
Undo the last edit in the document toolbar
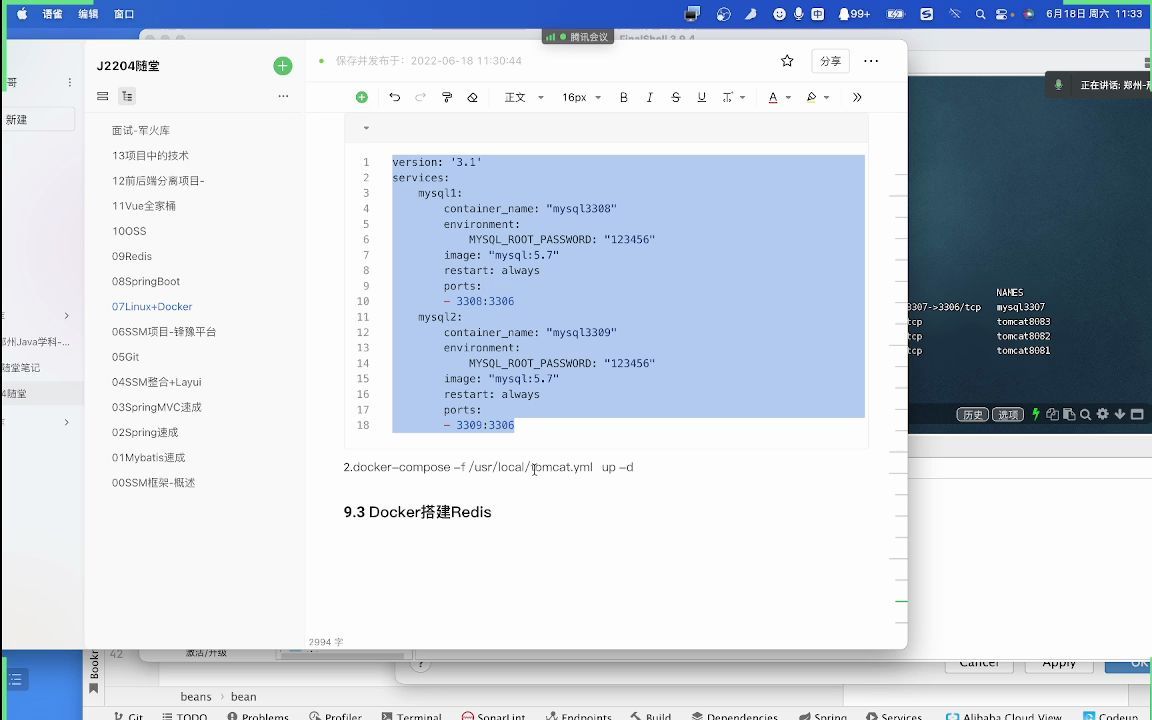395,97
